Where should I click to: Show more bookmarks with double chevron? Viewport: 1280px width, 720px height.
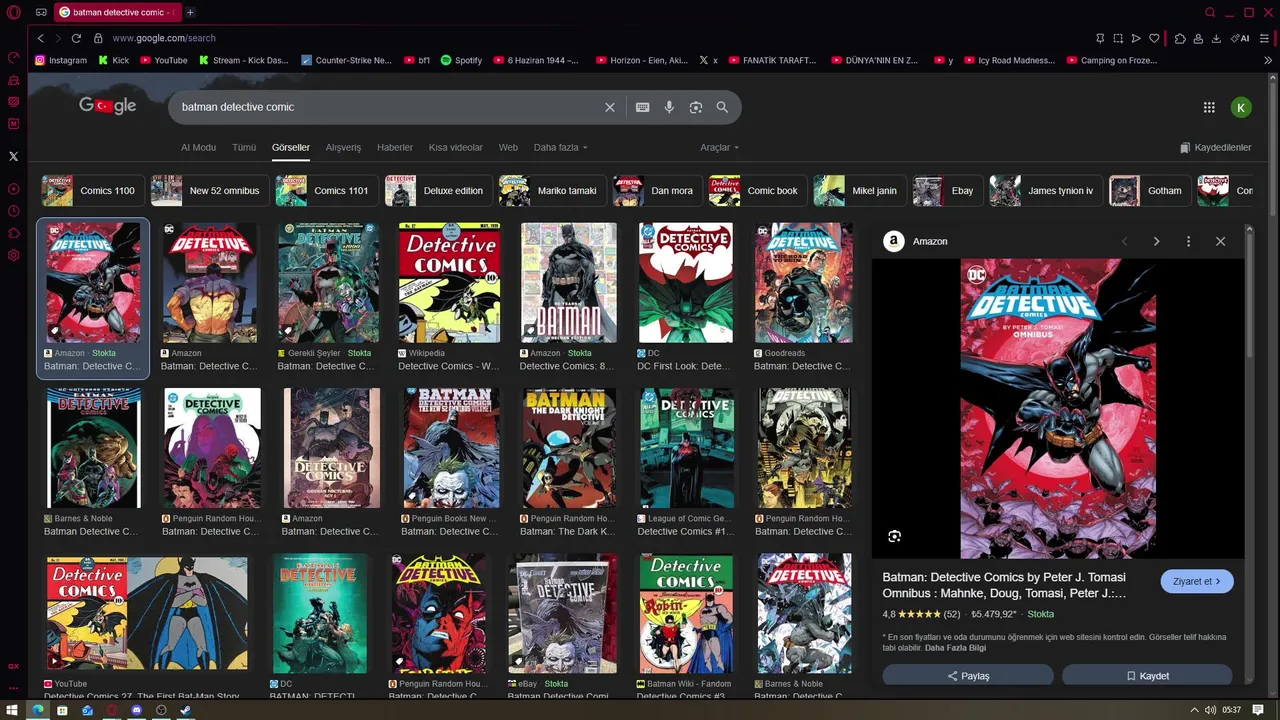pyautogui.click(x=1268, y=60)
